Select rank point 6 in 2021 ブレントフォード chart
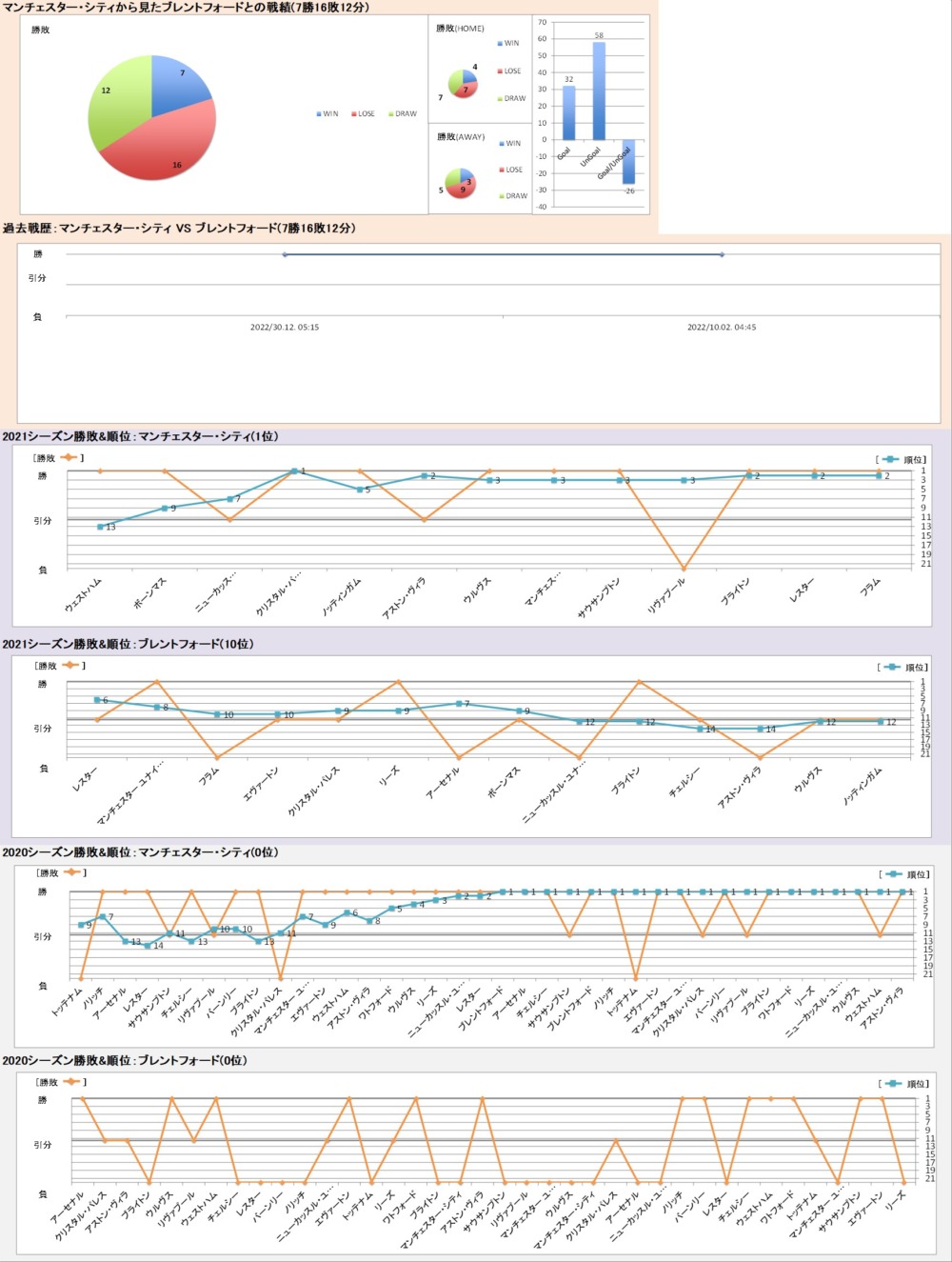Viewport: 952px width, 1262px height. 97,700
